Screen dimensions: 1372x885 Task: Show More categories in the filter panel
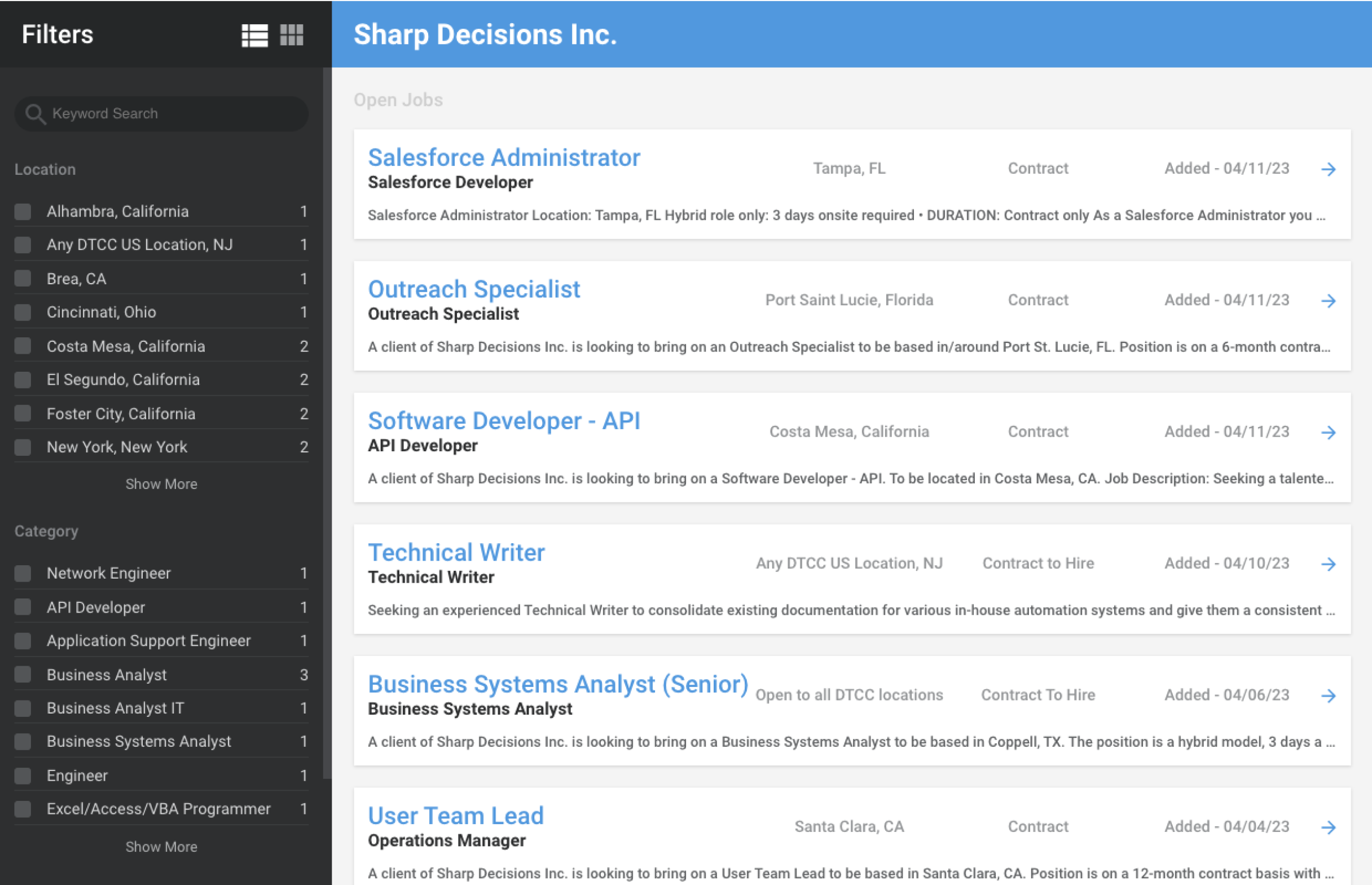[x=161, y=847]
